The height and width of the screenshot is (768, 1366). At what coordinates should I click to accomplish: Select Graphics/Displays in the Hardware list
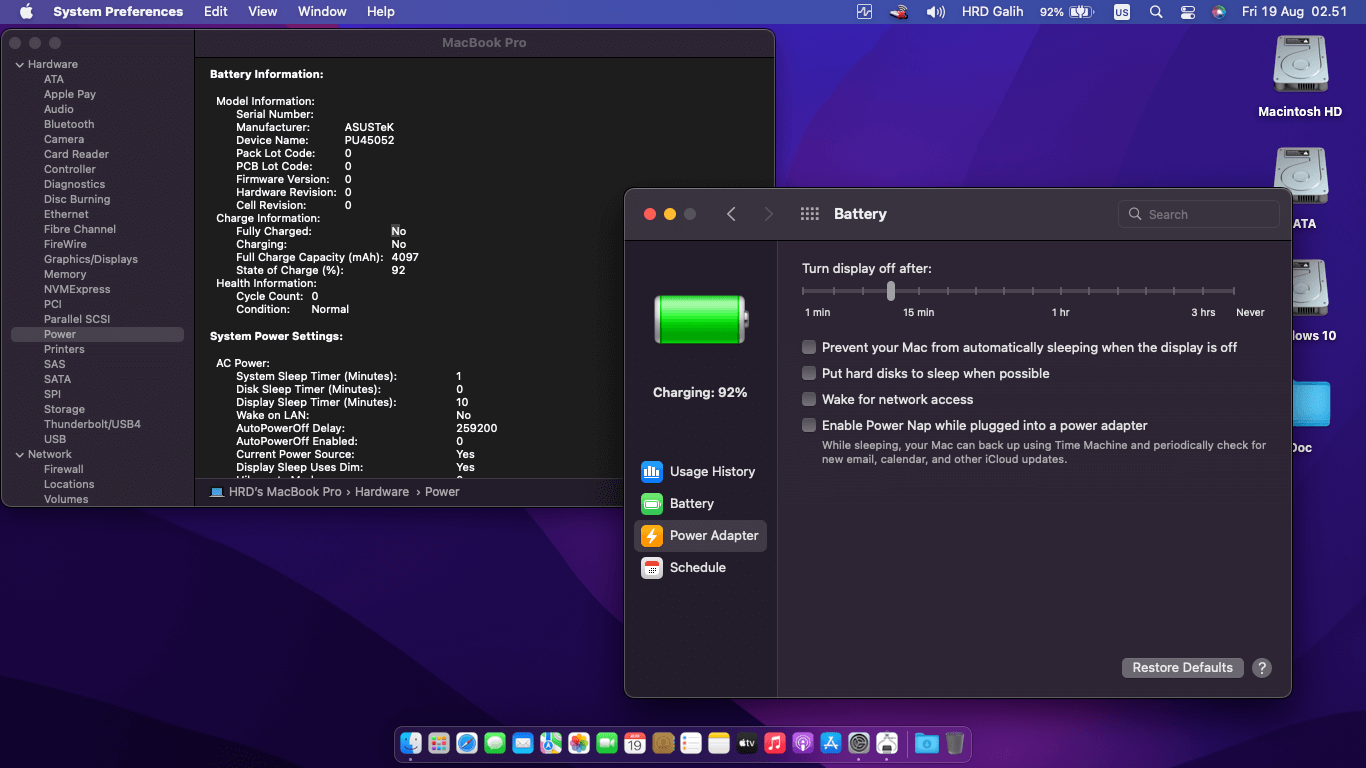click(x=91, y=259)
